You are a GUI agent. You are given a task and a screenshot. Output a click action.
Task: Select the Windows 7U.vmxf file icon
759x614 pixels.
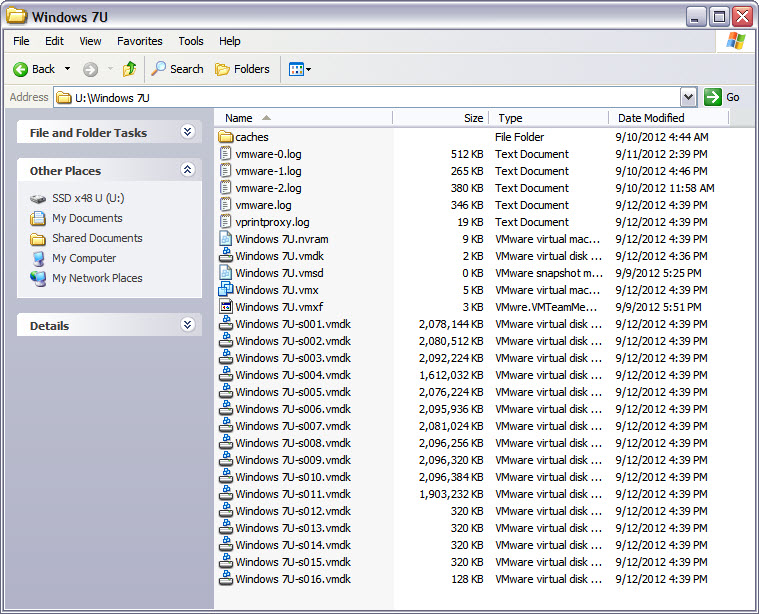click(226, 307)
